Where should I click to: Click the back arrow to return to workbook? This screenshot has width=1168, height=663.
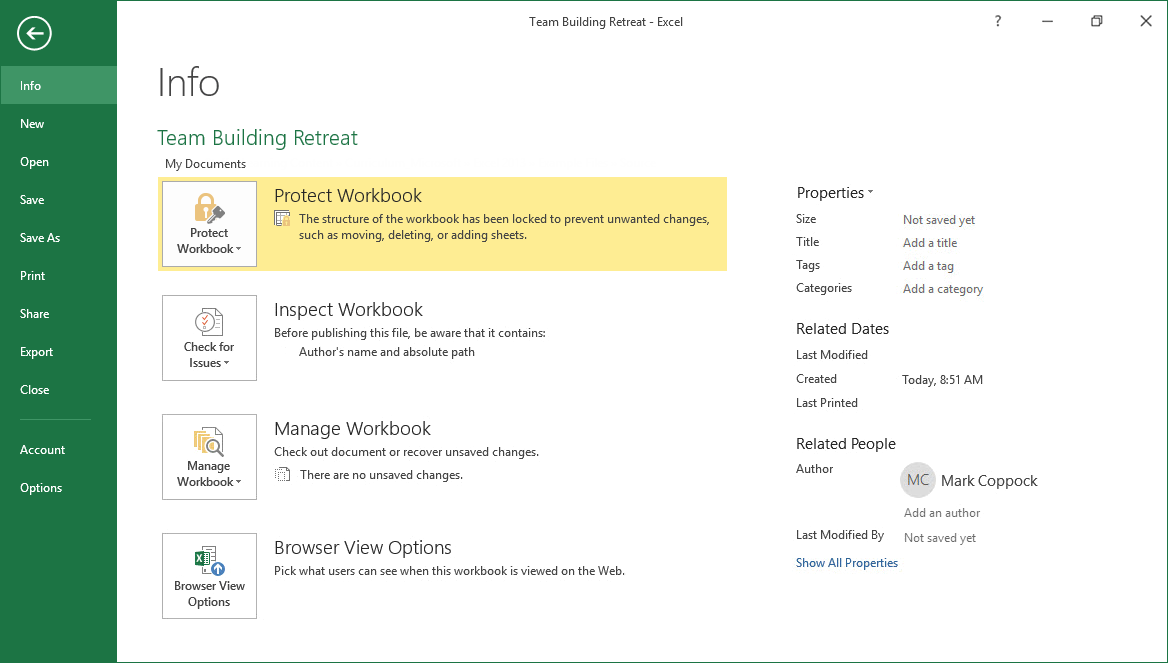tap(34, 34)
